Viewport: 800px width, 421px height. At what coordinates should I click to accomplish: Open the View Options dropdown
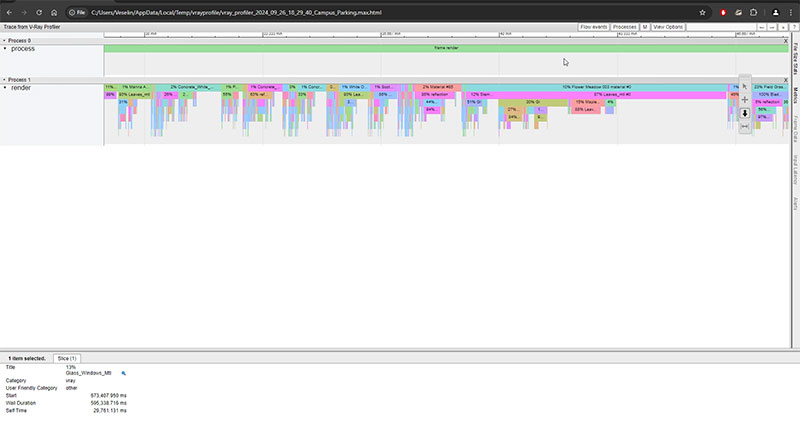pyautogui.click(x=668, y=27)
